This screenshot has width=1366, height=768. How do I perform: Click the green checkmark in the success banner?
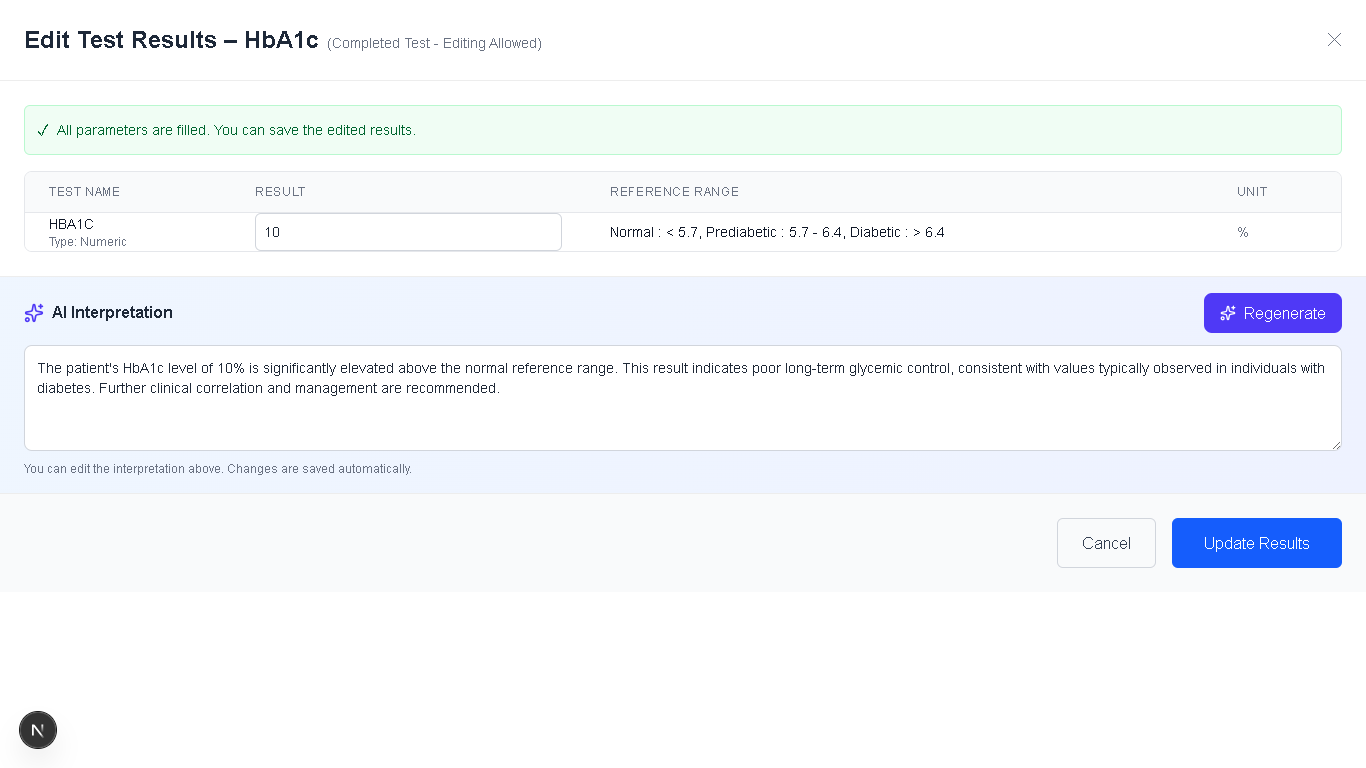tap(43, 130)
